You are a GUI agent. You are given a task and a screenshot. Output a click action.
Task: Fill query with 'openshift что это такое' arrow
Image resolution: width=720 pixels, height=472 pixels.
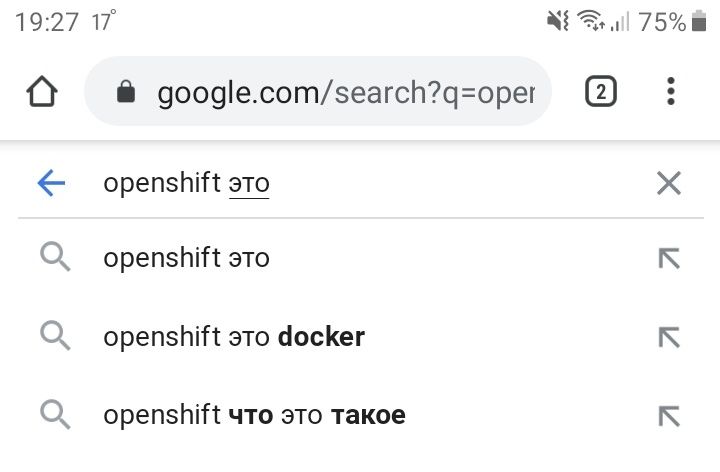coord(669,416)
